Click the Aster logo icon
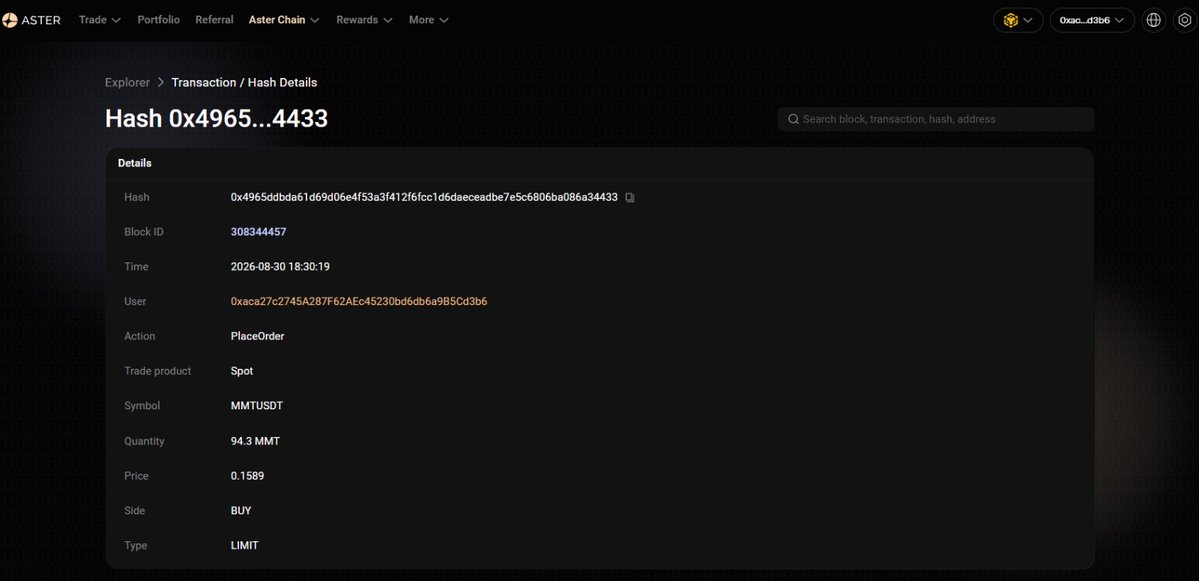1199x581 pixels. click(x=9, y=20)
